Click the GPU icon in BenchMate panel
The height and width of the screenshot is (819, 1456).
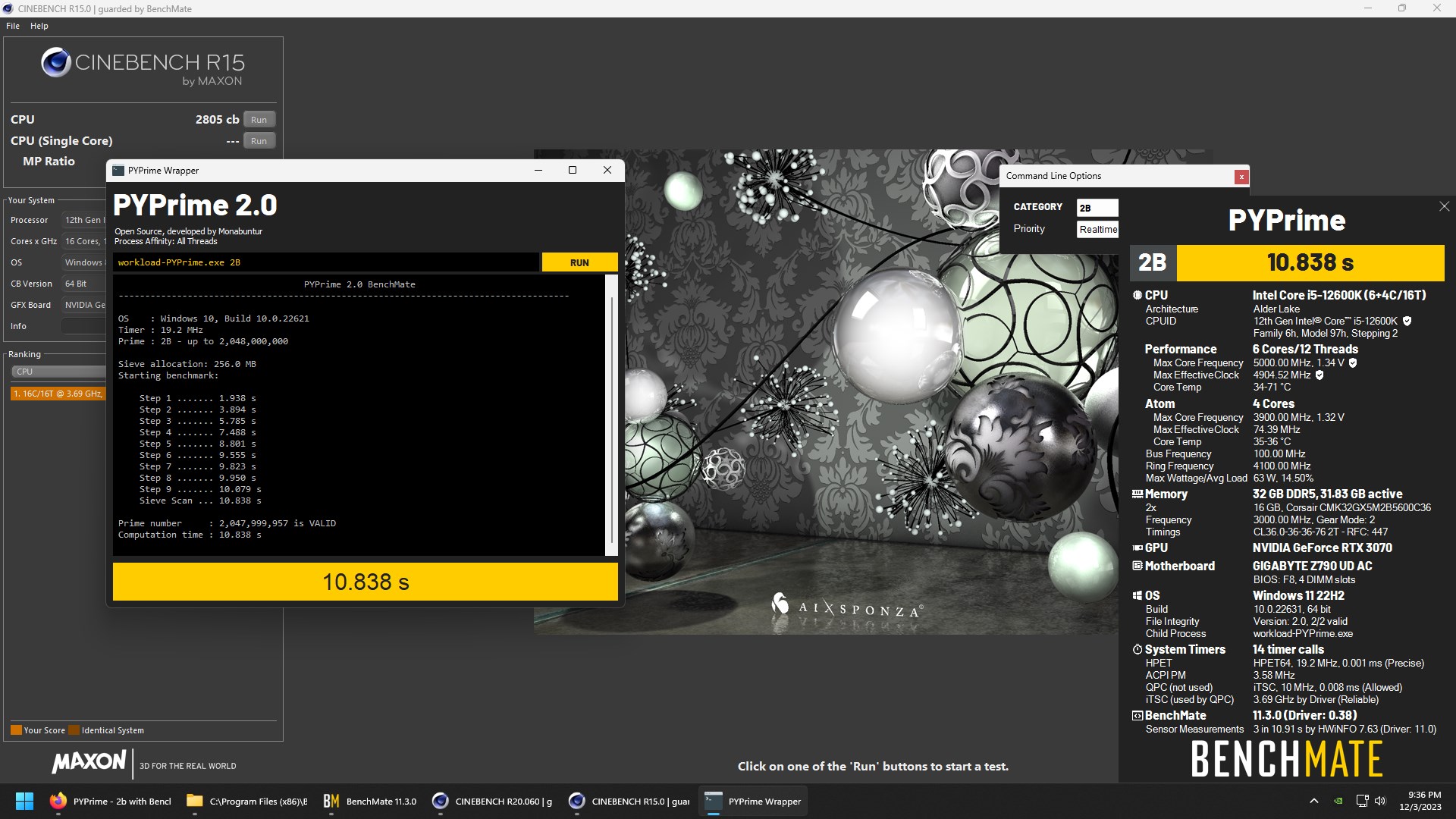click(1137, 548)
